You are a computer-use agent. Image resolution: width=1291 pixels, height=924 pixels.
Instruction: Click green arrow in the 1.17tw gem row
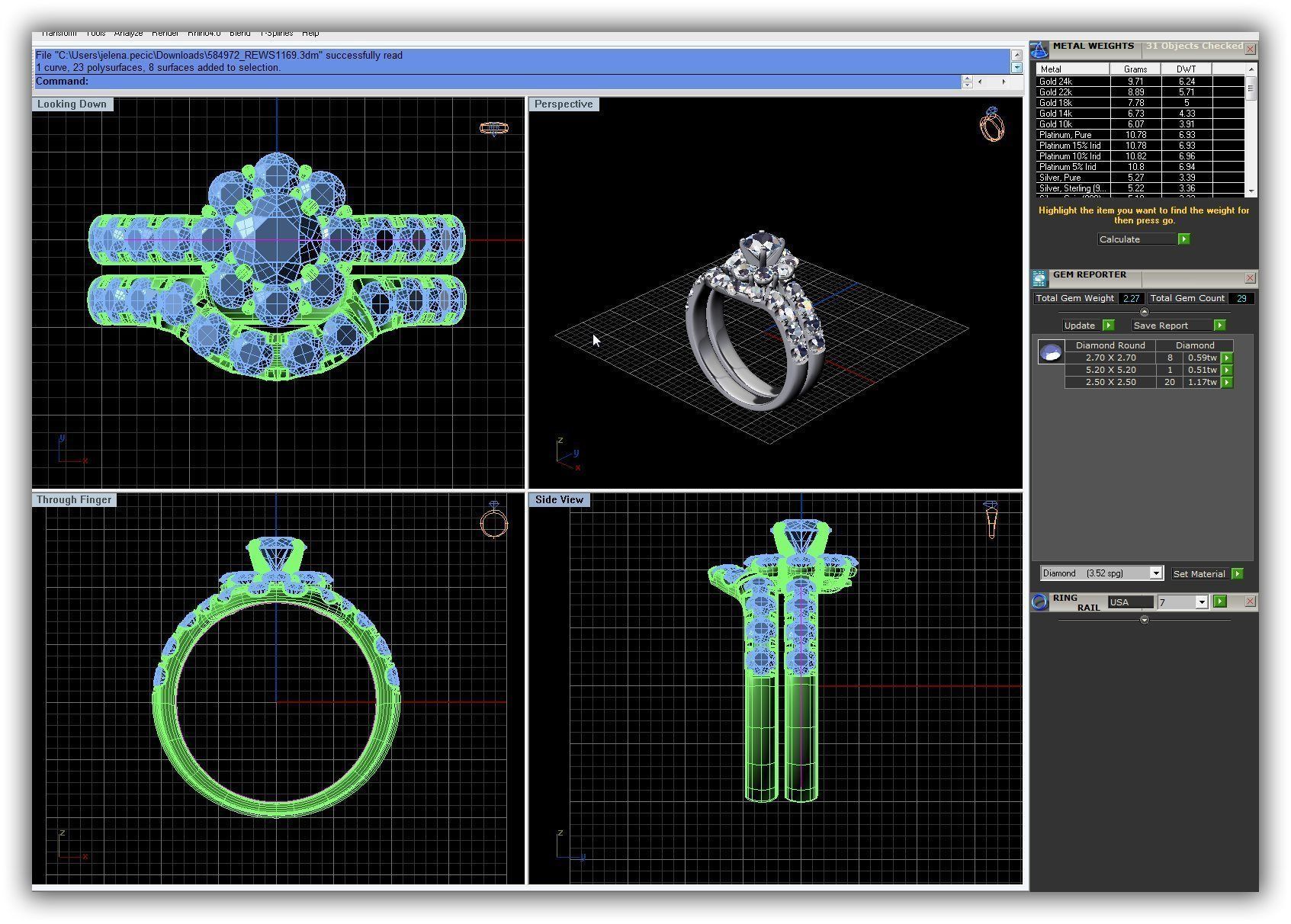1227,382
